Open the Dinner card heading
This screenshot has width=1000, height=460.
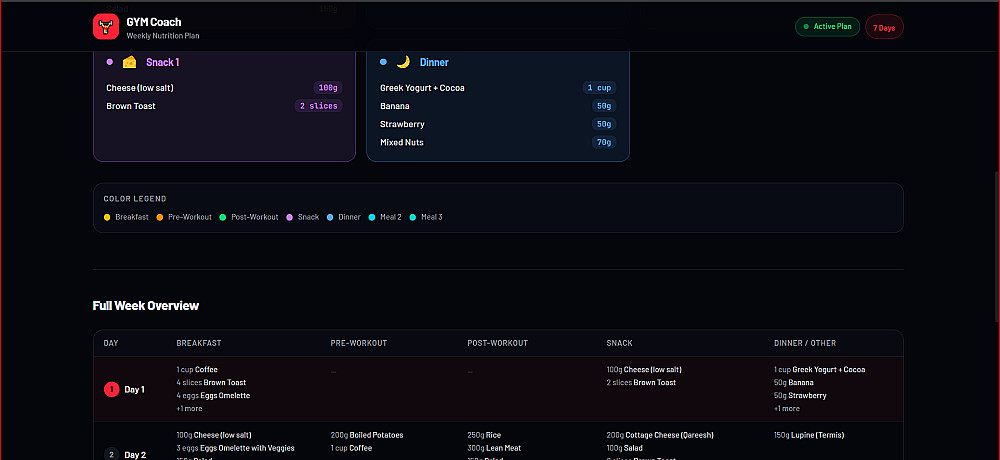434,62
